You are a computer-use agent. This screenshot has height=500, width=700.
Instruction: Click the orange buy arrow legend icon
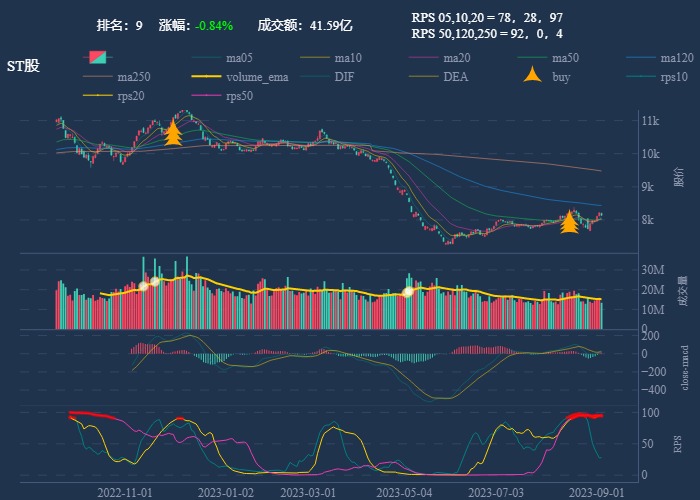pos(533,76)
